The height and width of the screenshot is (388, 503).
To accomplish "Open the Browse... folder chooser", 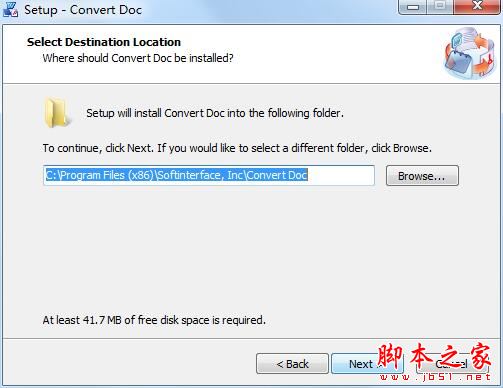I will tap(422, 176).
